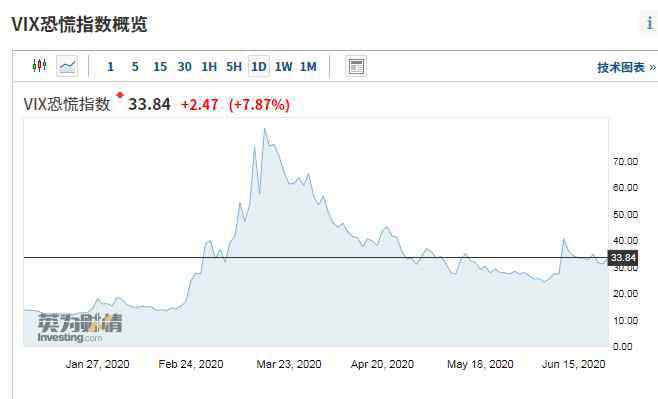Click the 40.00 y-axis label
The width and height of the screenshot is (658, 399).
(626, 240)
